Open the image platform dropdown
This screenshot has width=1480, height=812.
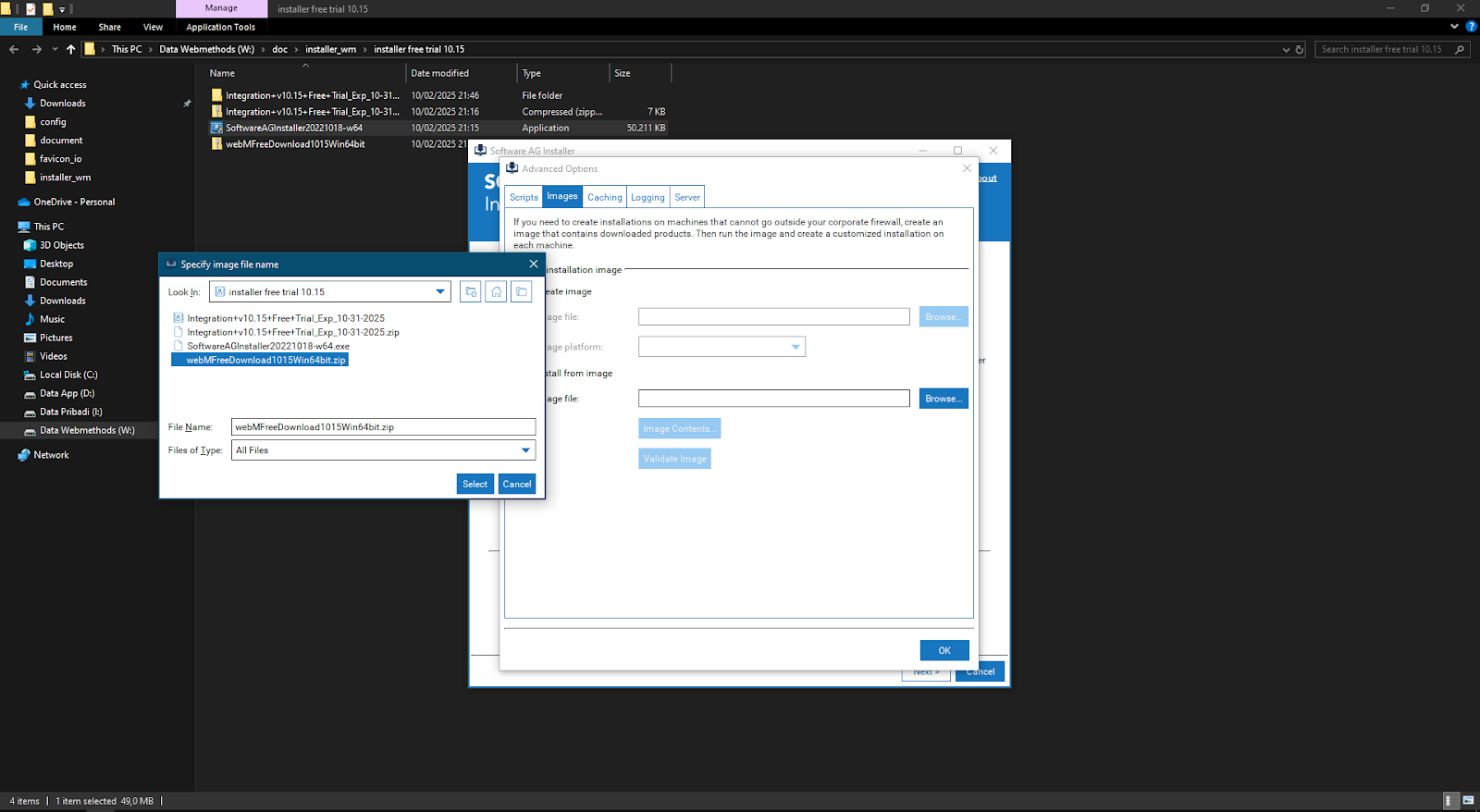pos(795,347)
